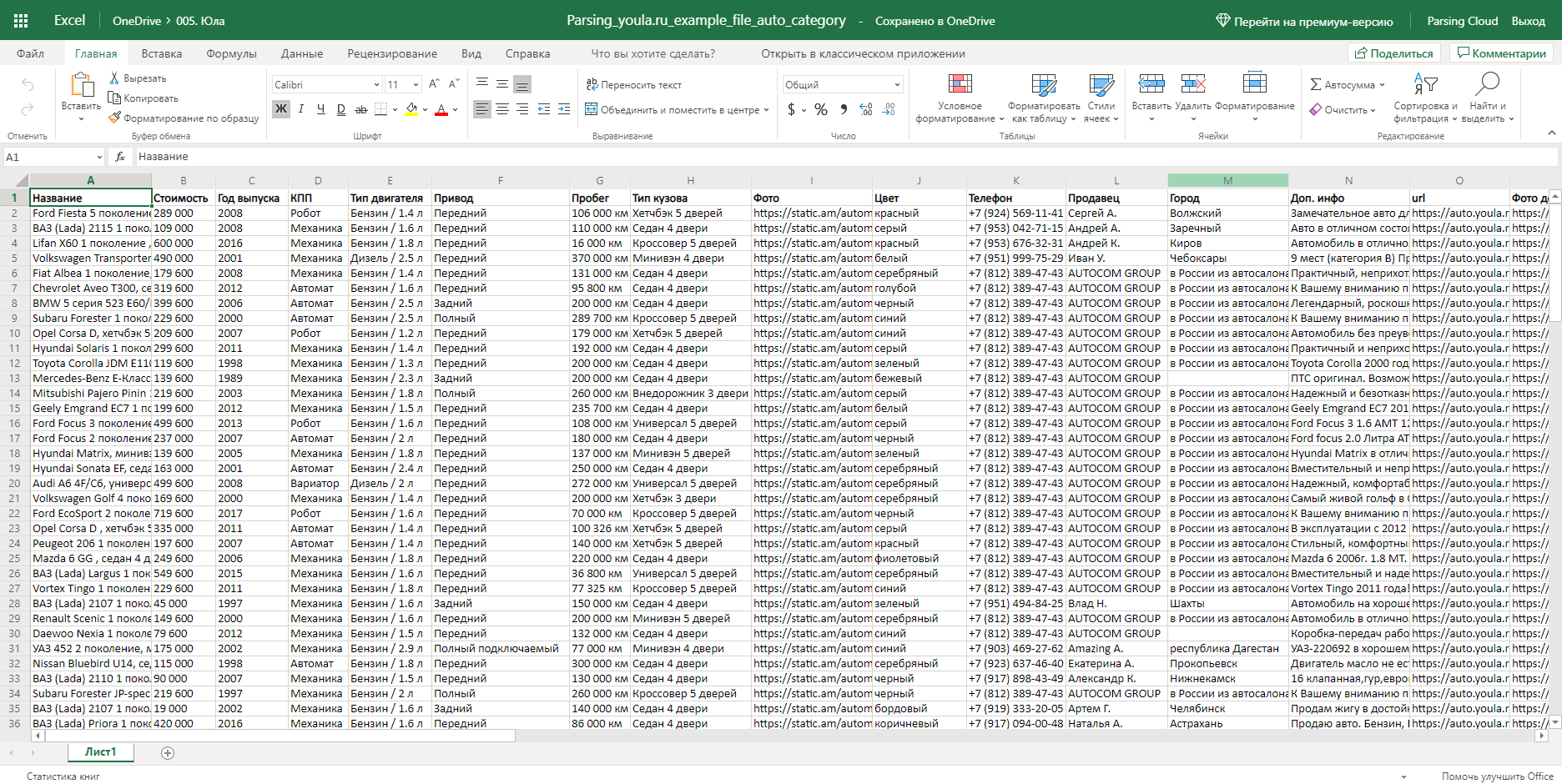Click the Redo arrow icon
The width and height of the screenshot is (1562, 784).
click(28, 109)
